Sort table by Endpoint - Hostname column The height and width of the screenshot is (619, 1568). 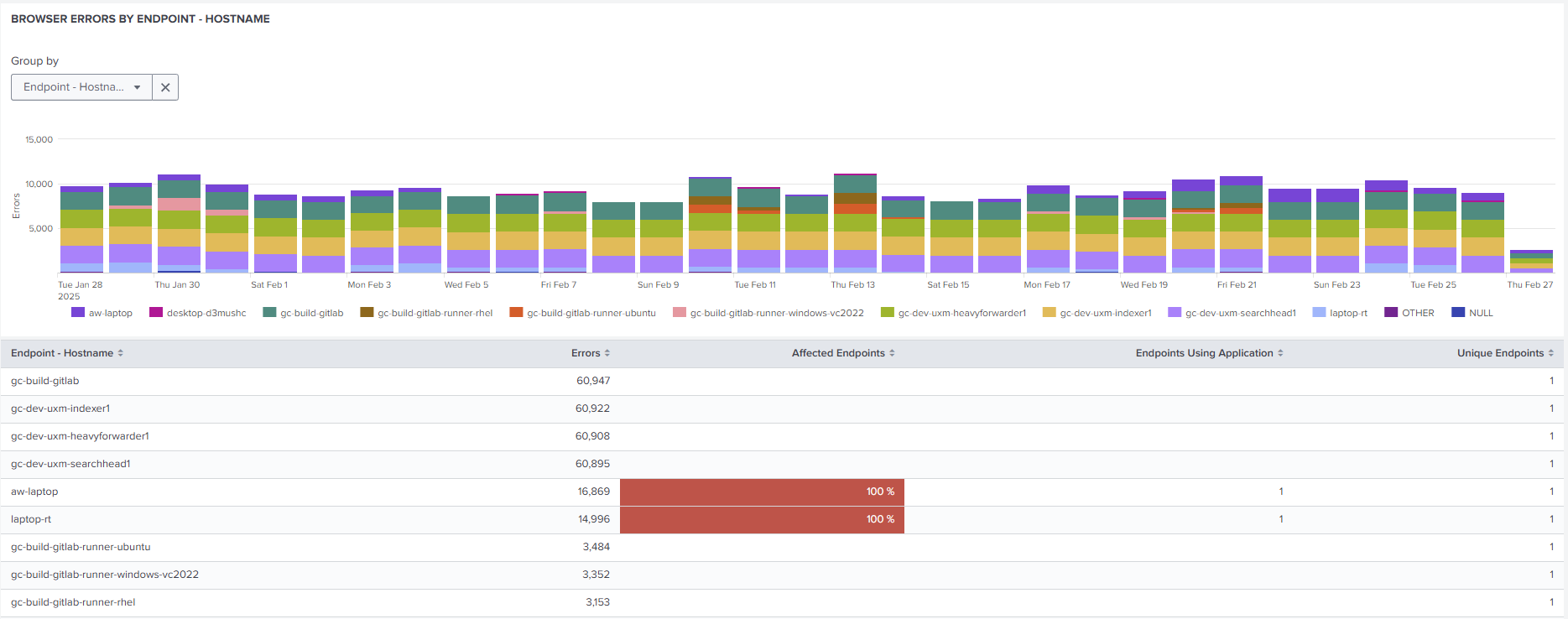pos(67,353)
